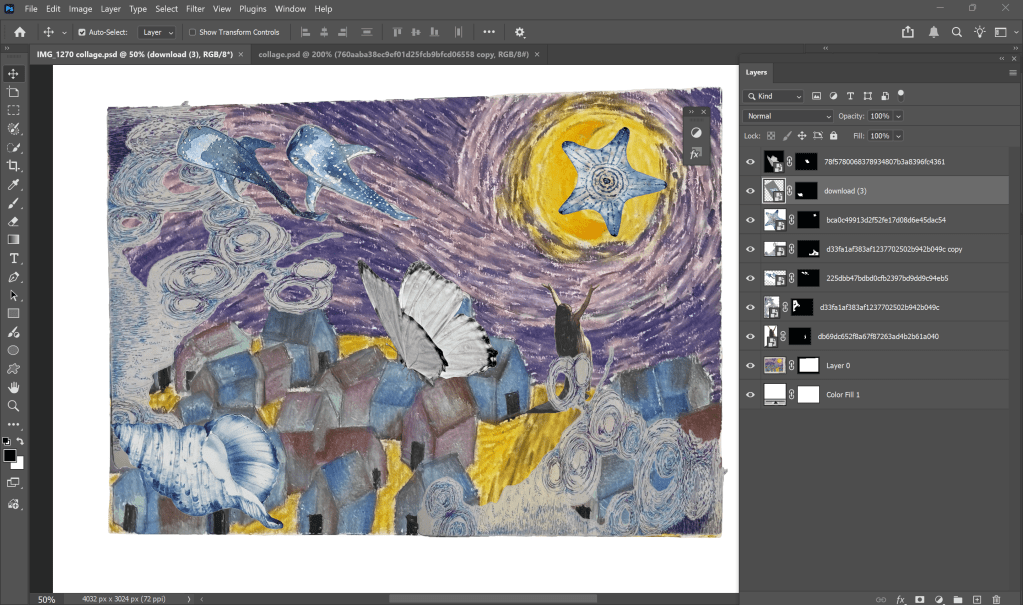Open the Filter menu
Screen dimensions: 1023x605
click(x=195, y=9)
